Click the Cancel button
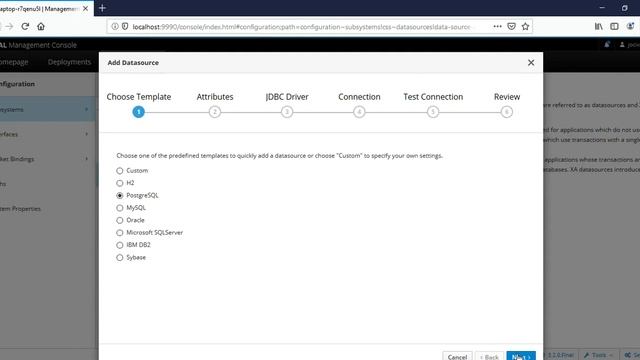Image resolution: width=640 pixels, height=360 pixels. (x=457, y=356)
